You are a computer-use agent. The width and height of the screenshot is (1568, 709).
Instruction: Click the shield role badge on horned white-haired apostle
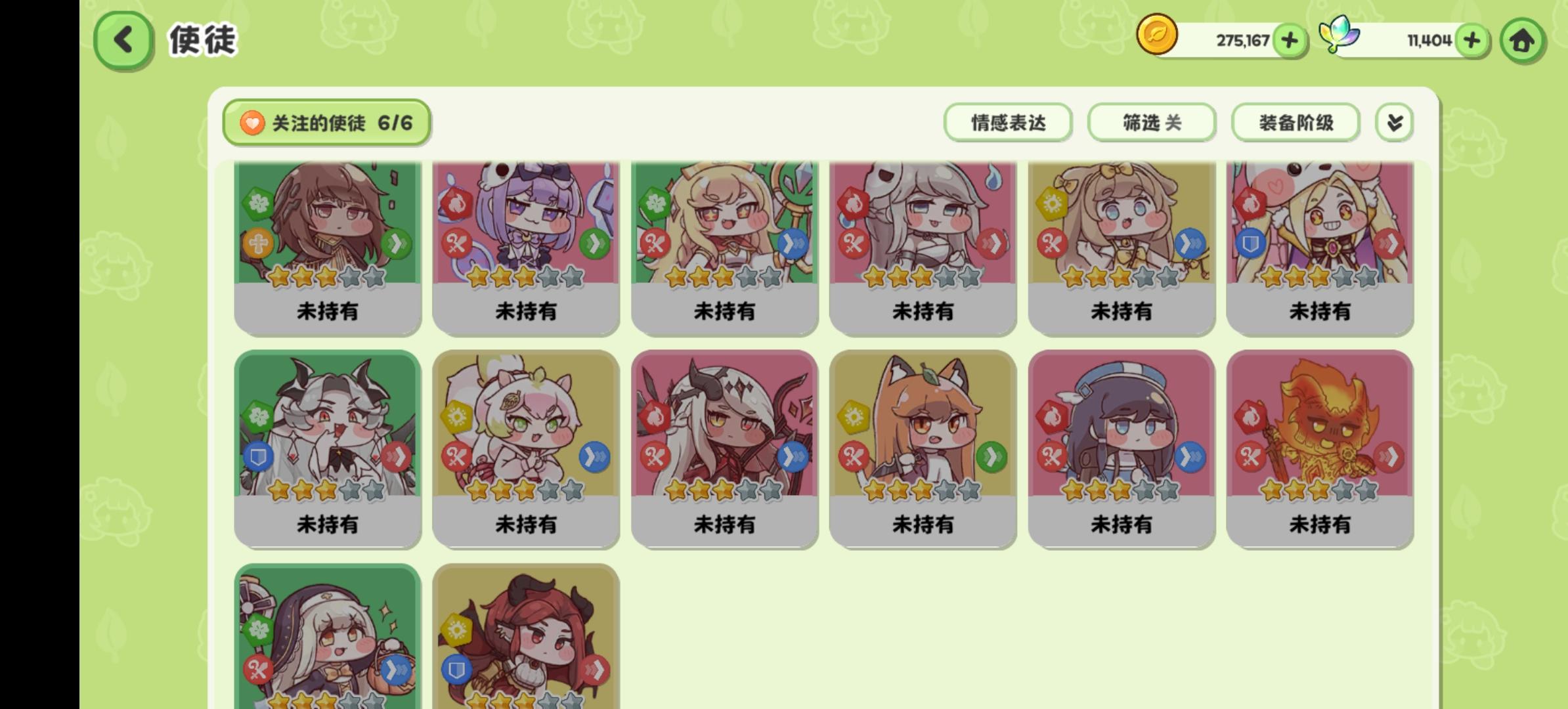(x=258, y=457)
